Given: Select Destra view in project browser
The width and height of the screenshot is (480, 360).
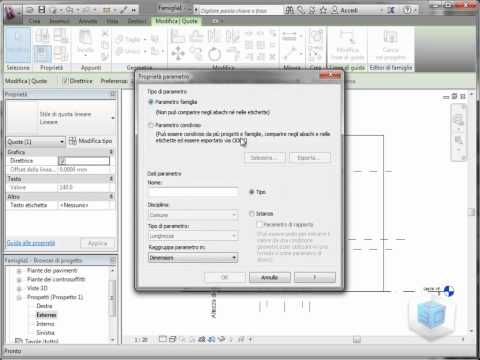Looking at the screenshot, I should click(x=44, y=306).
